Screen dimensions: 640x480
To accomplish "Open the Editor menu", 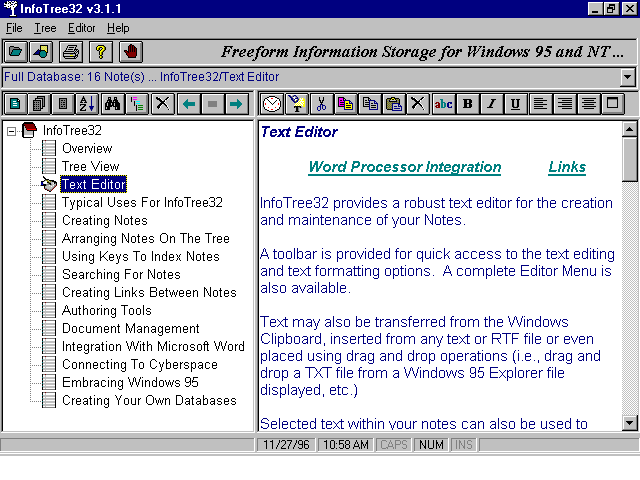I will point(82,28).
